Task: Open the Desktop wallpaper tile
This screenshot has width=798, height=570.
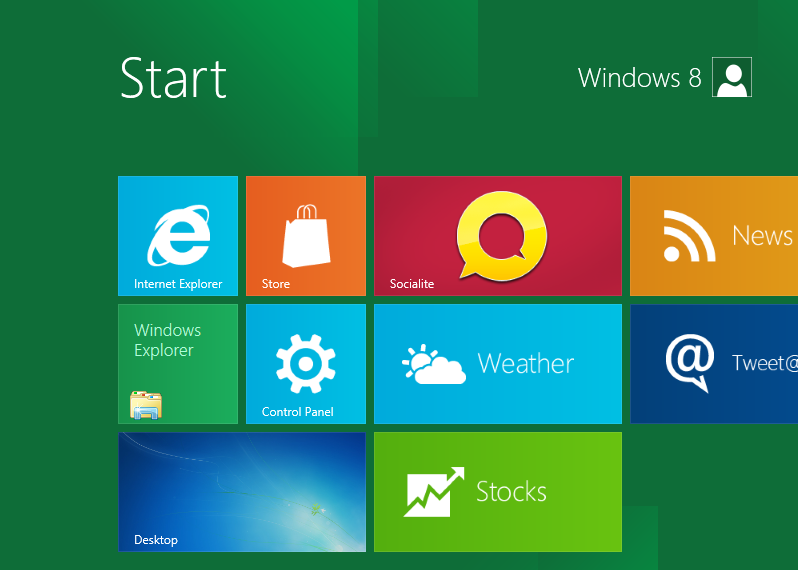Action: [x=242, y=492]
